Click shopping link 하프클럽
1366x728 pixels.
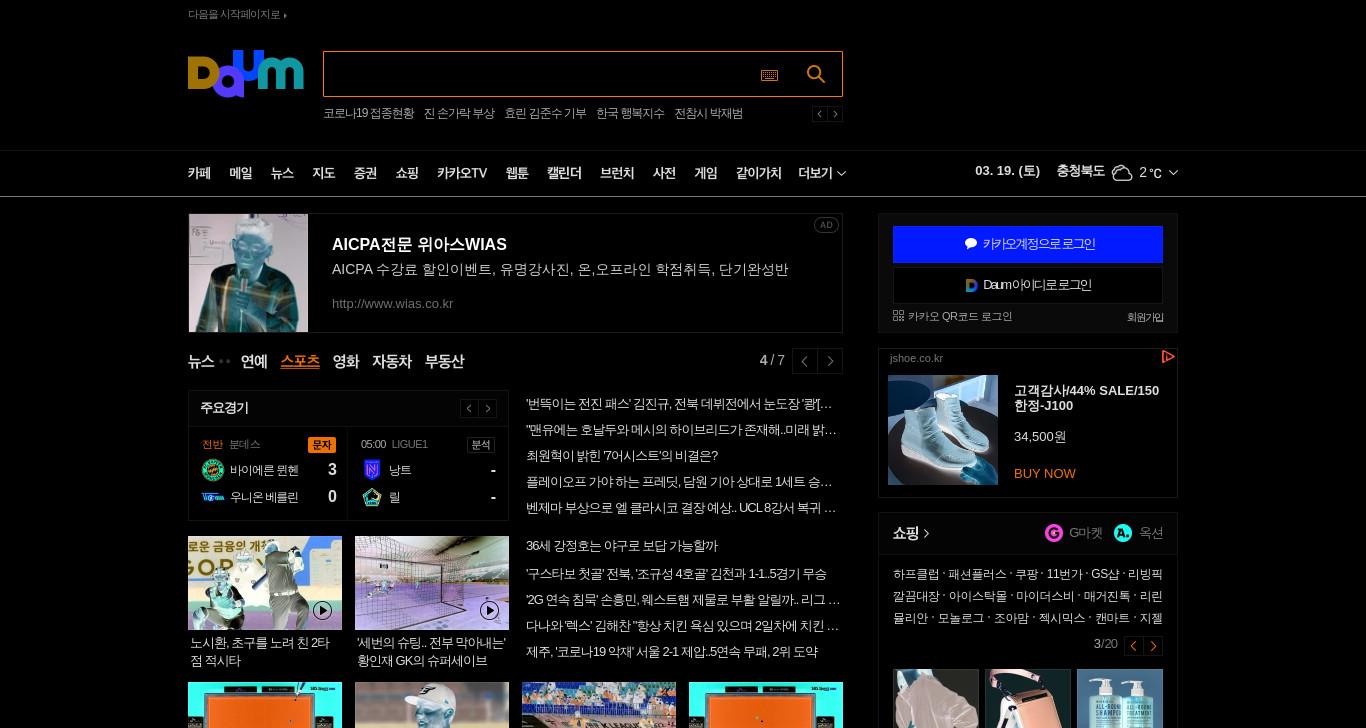(x=916, y=574)
